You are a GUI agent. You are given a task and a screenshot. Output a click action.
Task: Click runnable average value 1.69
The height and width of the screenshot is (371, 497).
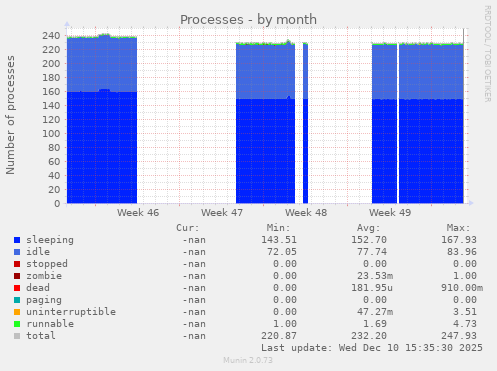coord(375,324)
